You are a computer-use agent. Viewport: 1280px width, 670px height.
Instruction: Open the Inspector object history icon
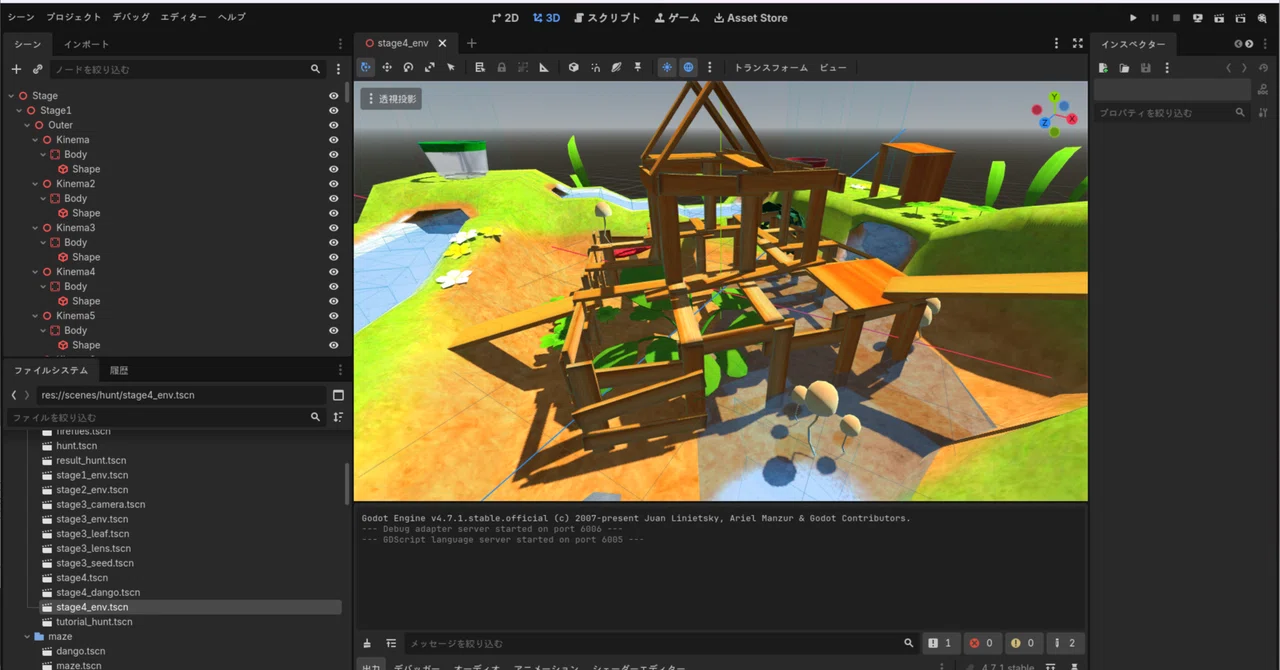tap(1263, 68)
